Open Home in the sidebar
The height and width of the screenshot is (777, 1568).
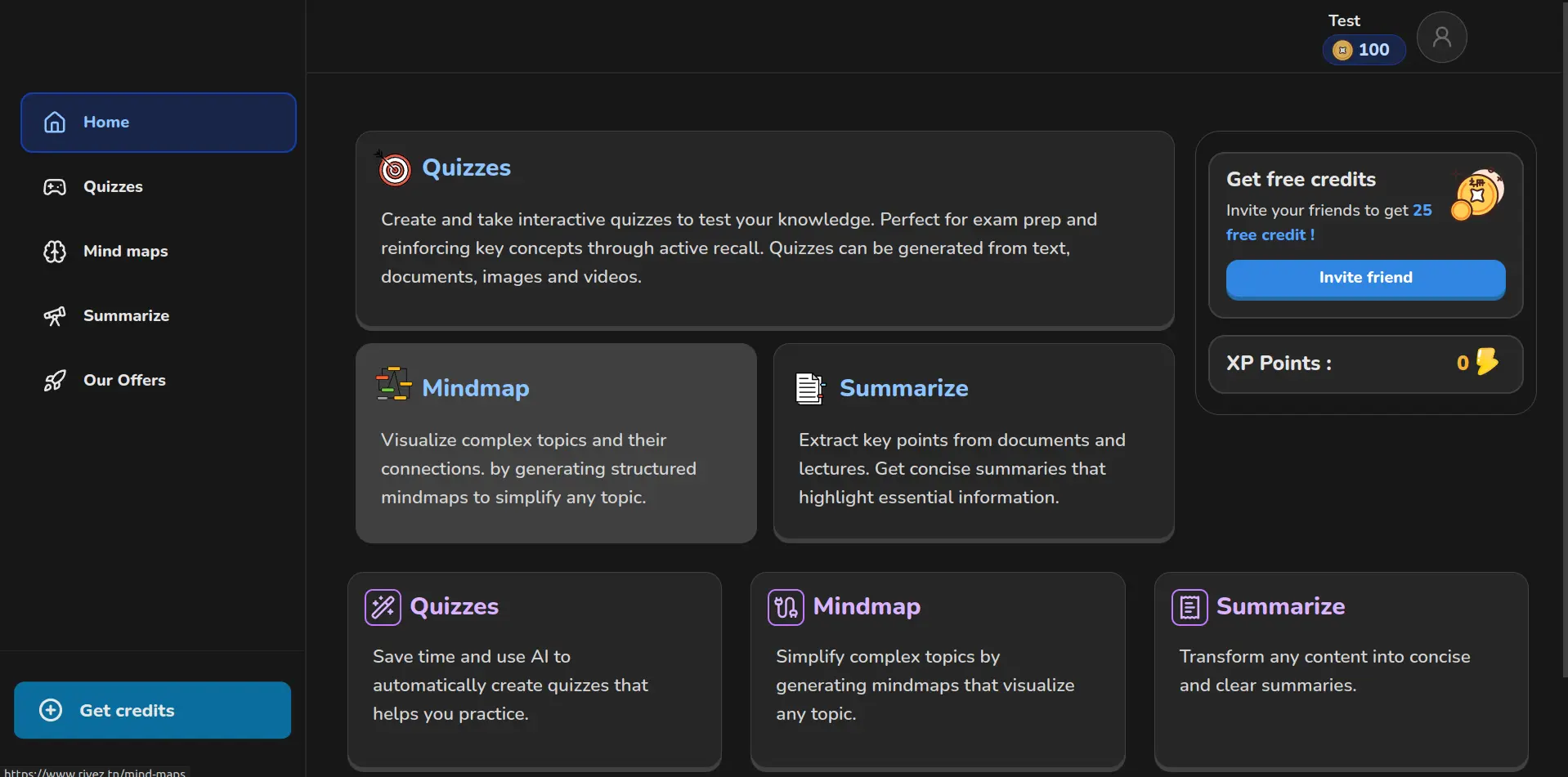[159, 123]
